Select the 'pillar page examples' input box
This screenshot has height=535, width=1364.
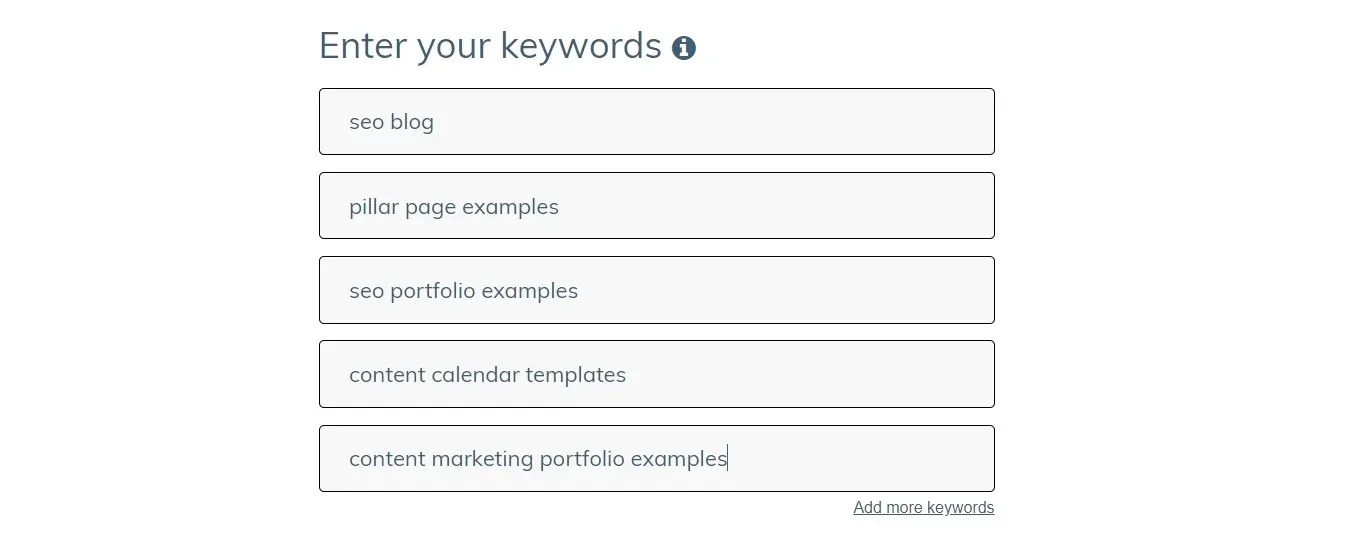(657, 206)
